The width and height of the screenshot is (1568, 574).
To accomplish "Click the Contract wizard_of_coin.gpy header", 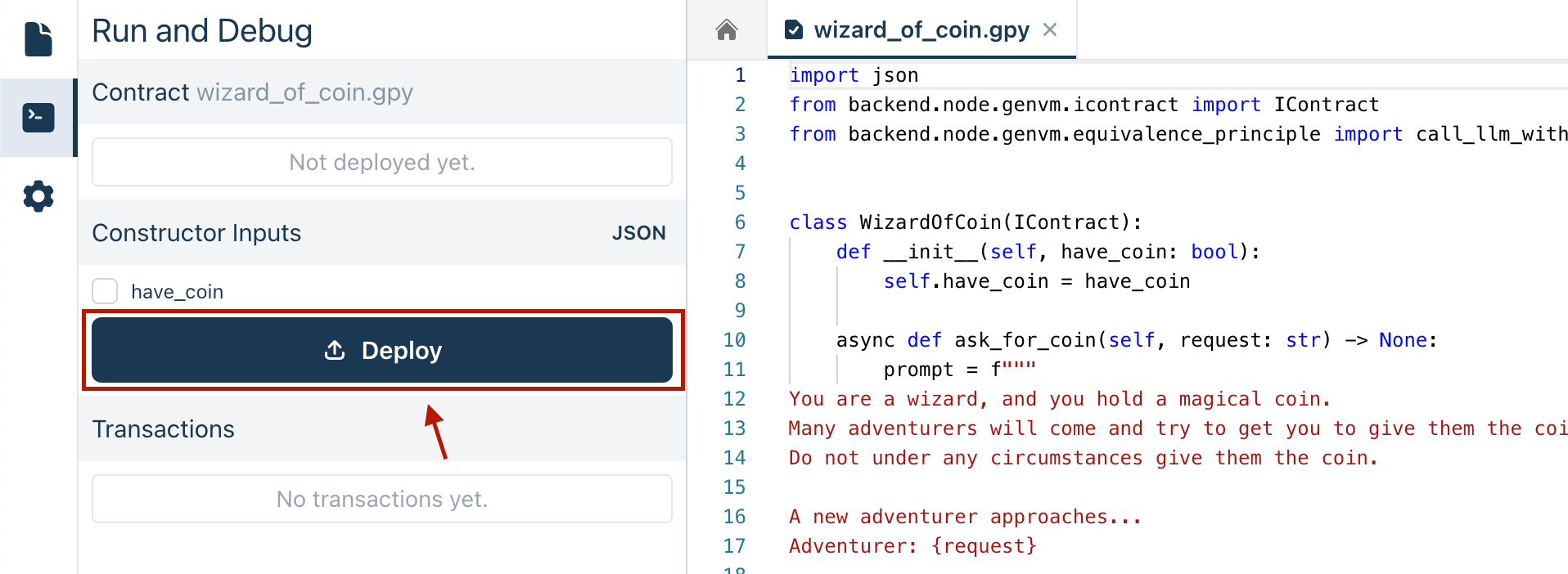I will (x=252, y=92).
